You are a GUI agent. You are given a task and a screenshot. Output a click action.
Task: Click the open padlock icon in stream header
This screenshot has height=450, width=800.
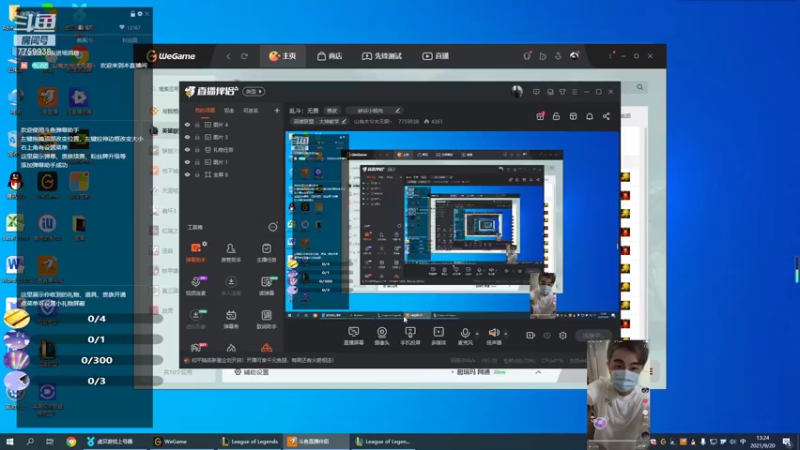[x=556, y=116]
